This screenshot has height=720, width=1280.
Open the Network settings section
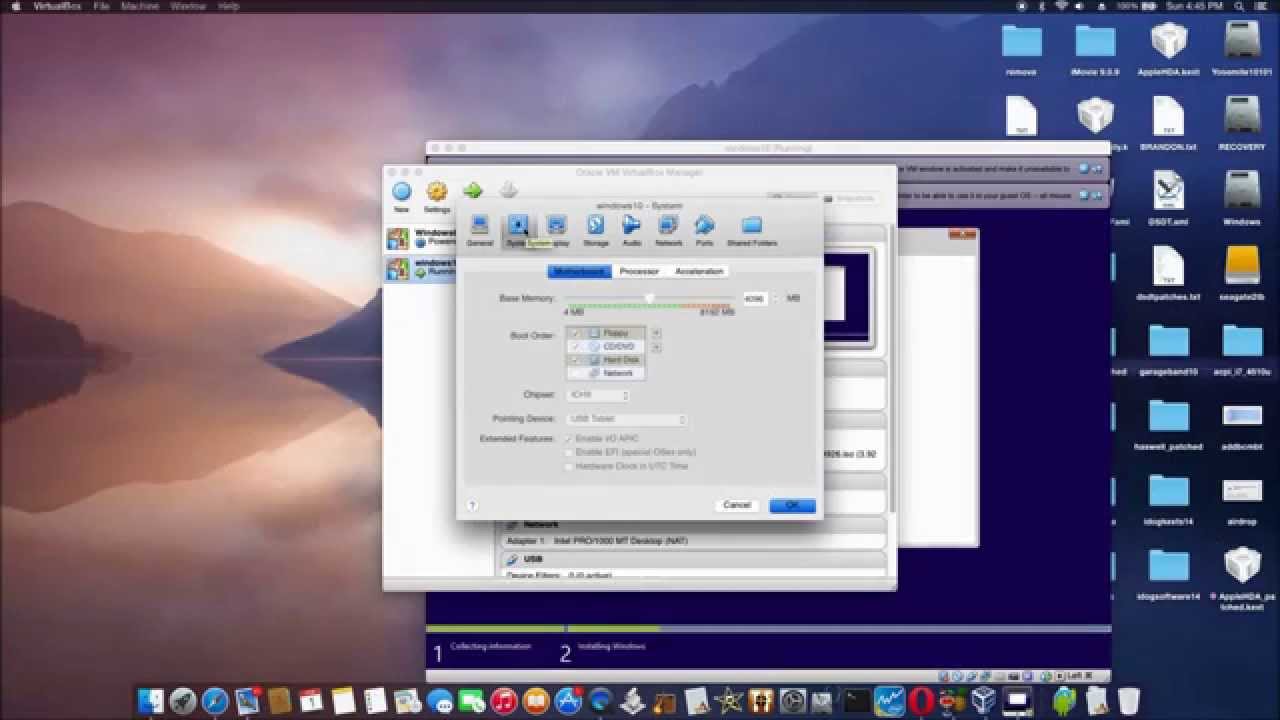click(x=668, y=231)
